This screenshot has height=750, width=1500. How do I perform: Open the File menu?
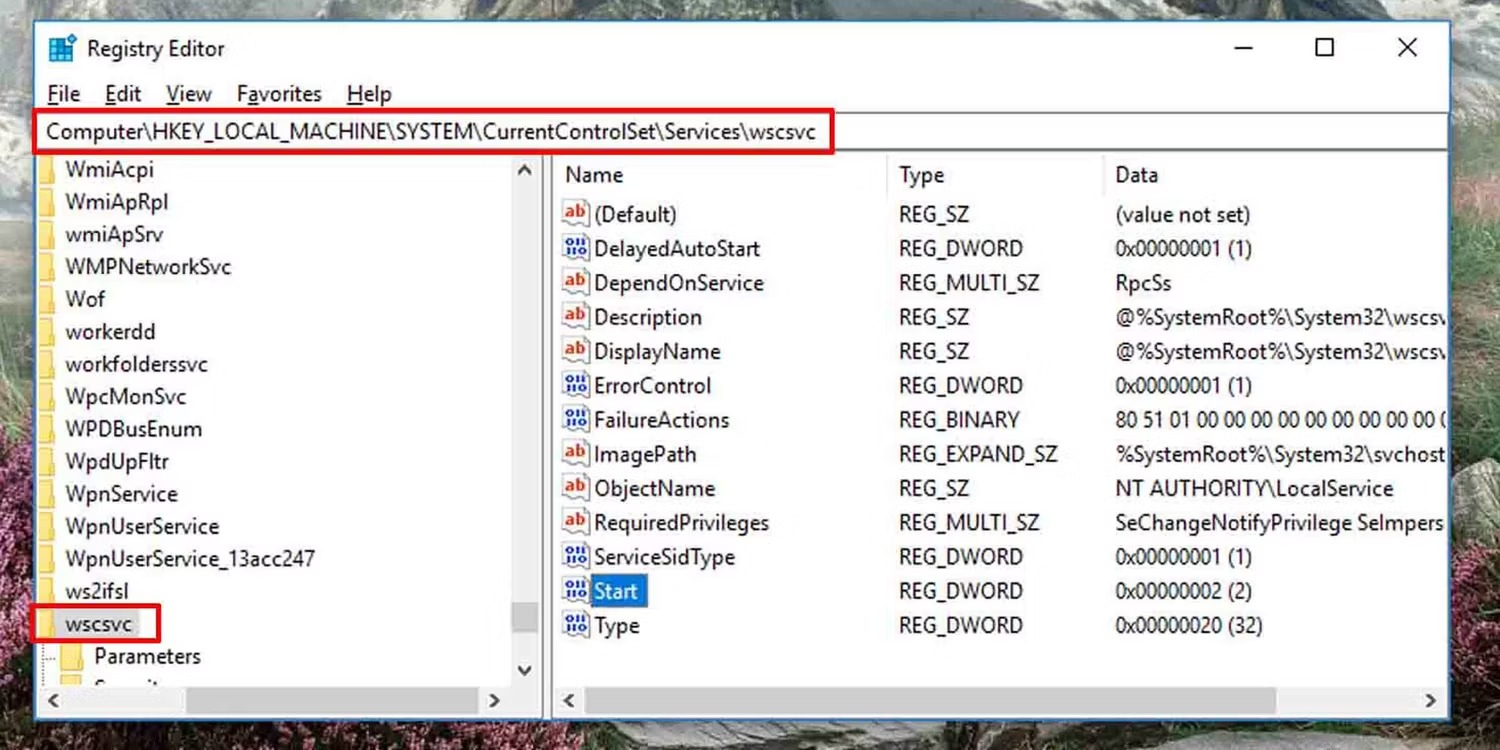coord(64,94)
